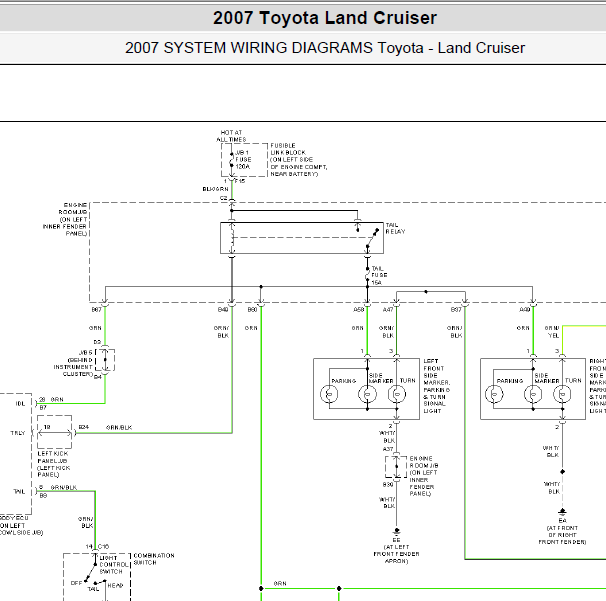Click the 'LIGHT CONTROL SWITCH' label
The height and width of the screenshot is (601, 606).
pyautogui.click(x=114, y=565)
